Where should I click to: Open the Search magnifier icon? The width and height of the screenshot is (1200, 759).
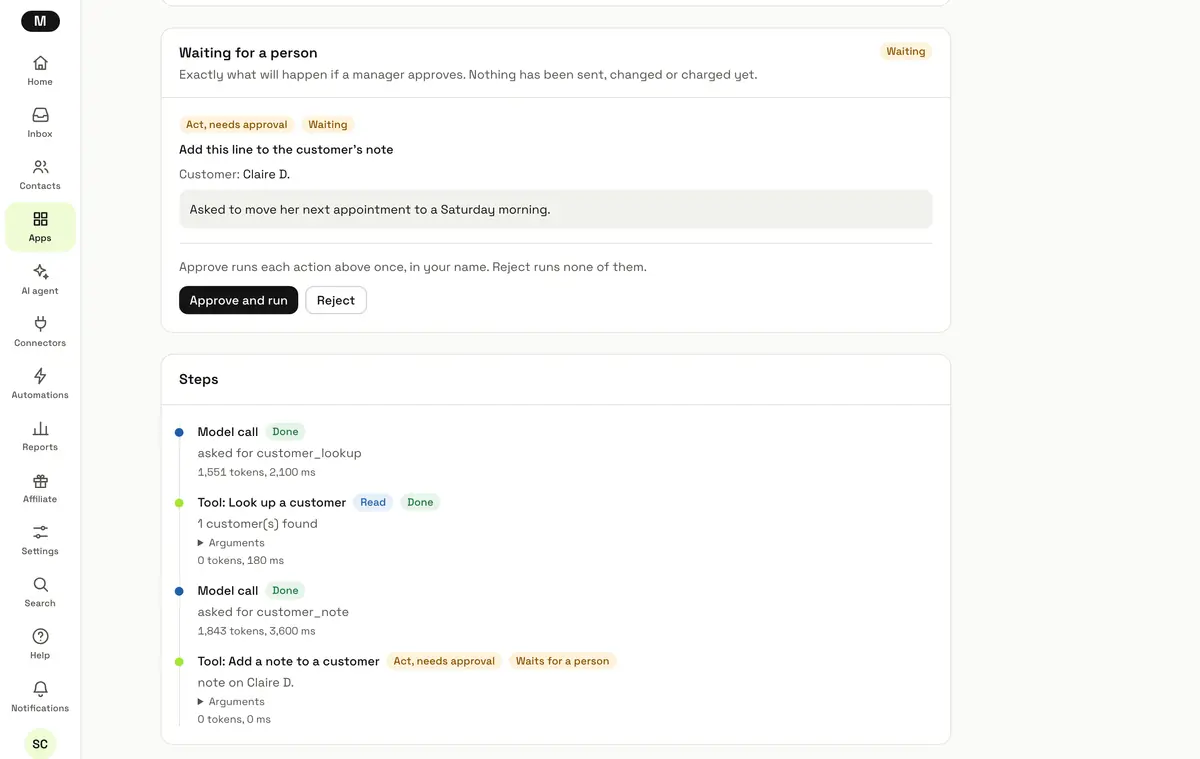click(x=40, y=584)
